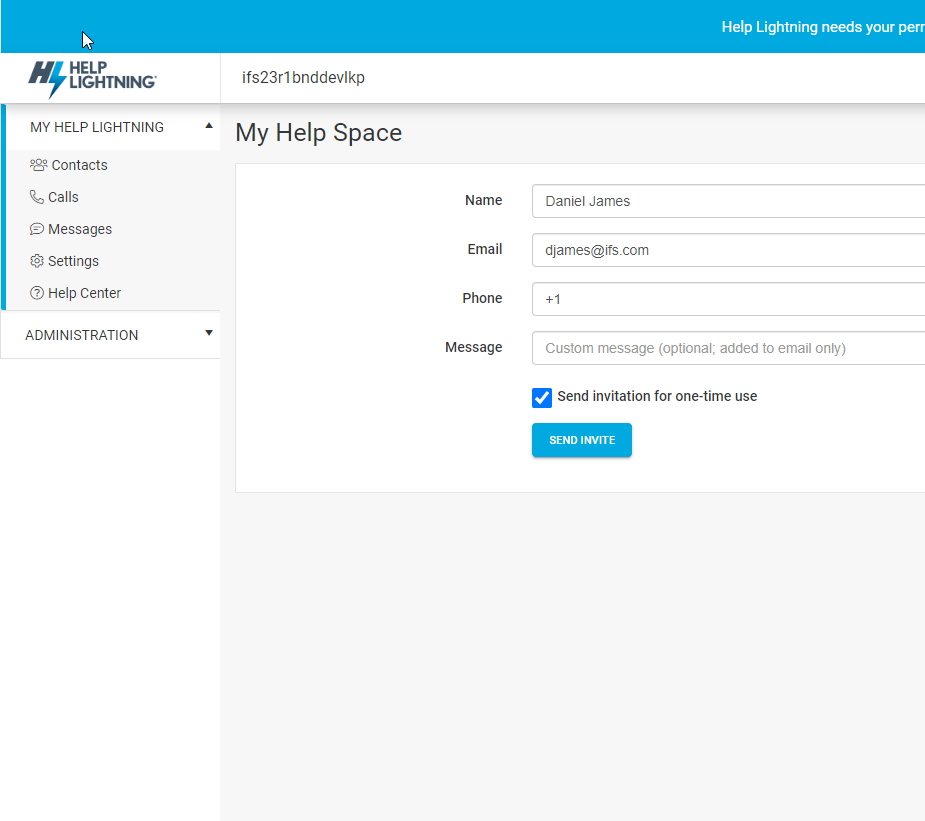Click the Messages speech bubble icon
This screenshot has height=821, width=925.
37,229
